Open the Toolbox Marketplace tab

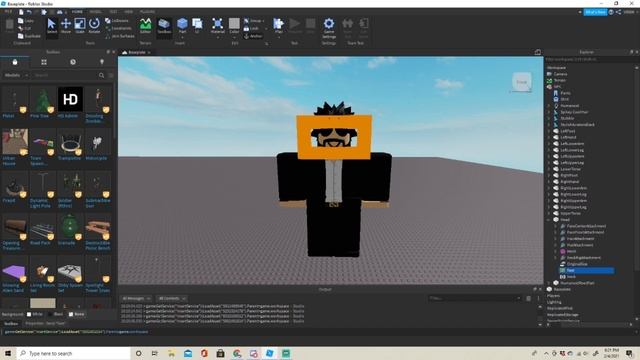click(x=15, y=62)
